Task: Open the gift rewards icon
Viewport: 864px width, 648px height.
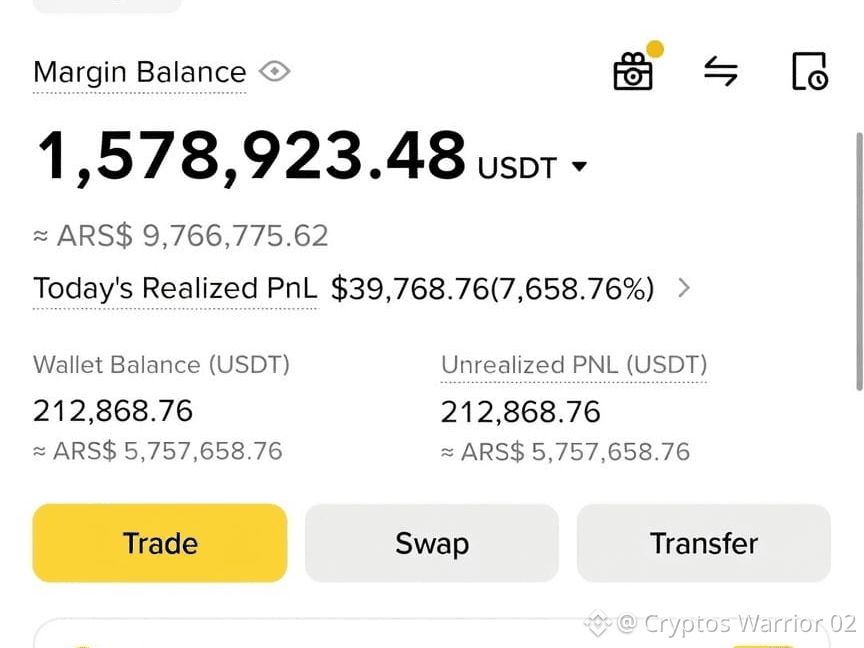Action: [633, 72]
